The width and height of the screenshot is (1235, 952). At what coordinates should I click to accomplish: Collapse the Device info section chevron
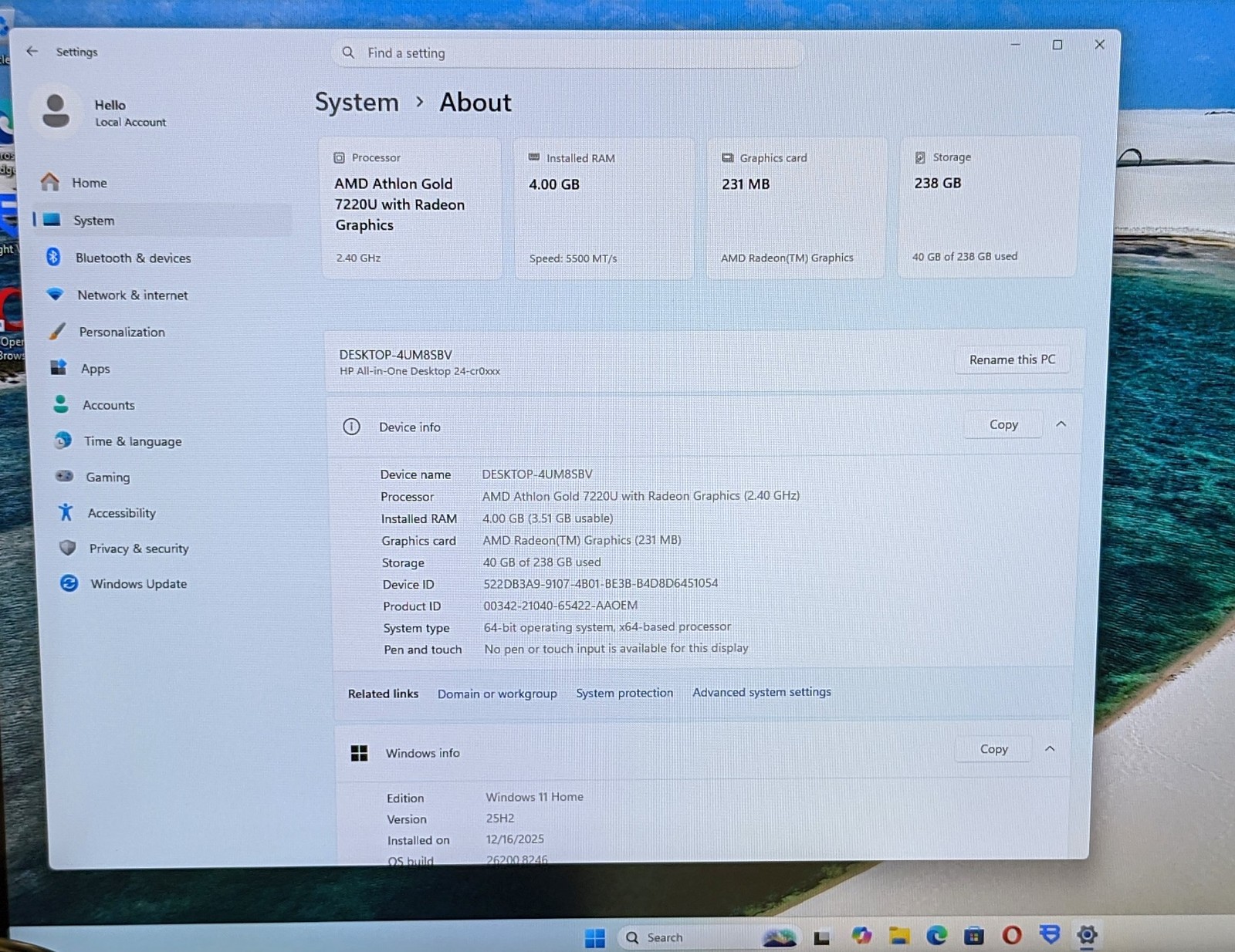pos(1061,424)
